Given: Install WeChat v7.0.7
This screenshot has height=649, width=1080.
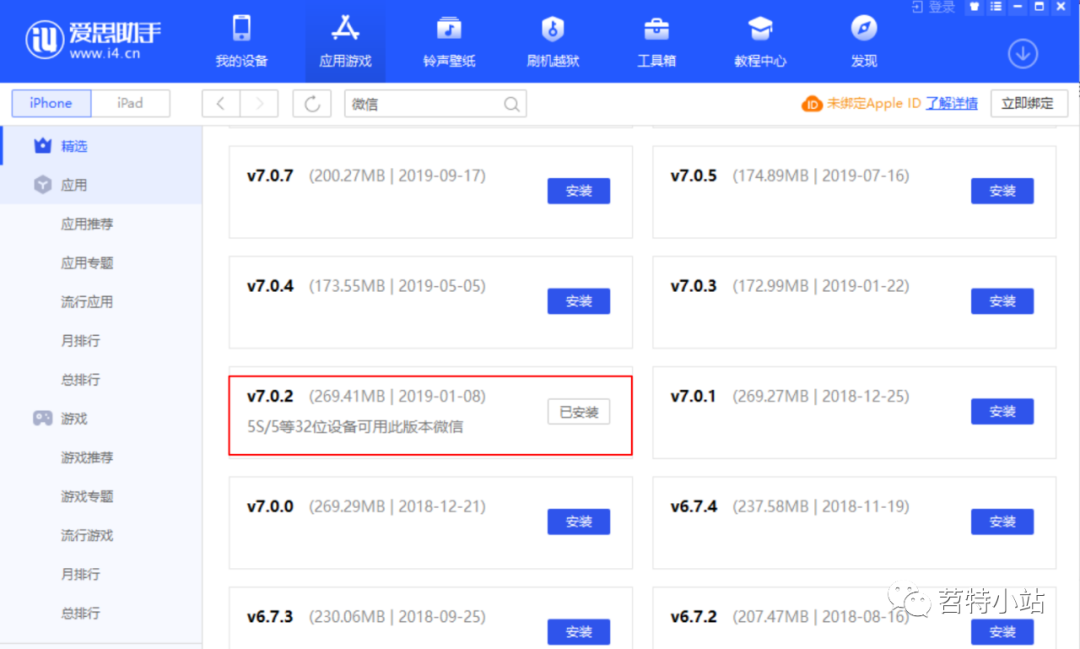Looking at the screenshot, I should pos(579,191).
